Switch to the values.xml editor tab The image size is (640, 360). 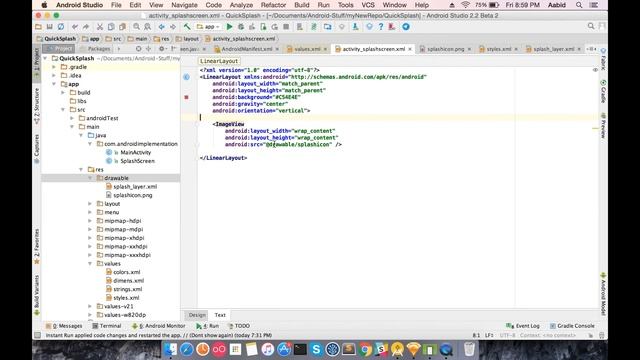[307, 49]
